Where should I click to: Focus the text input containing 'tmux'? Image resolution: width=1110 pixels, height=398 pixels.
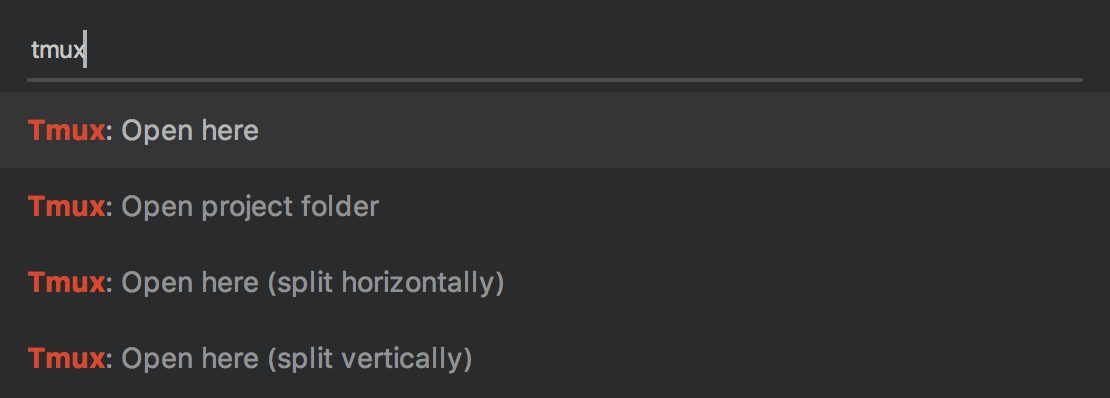pos(555,50)
